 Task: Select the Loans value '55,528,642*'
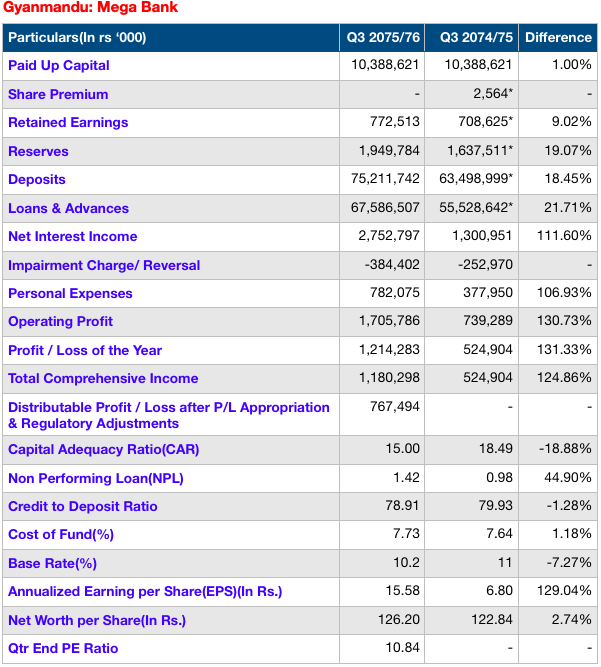pyautogui.click(x=476, y=208)
